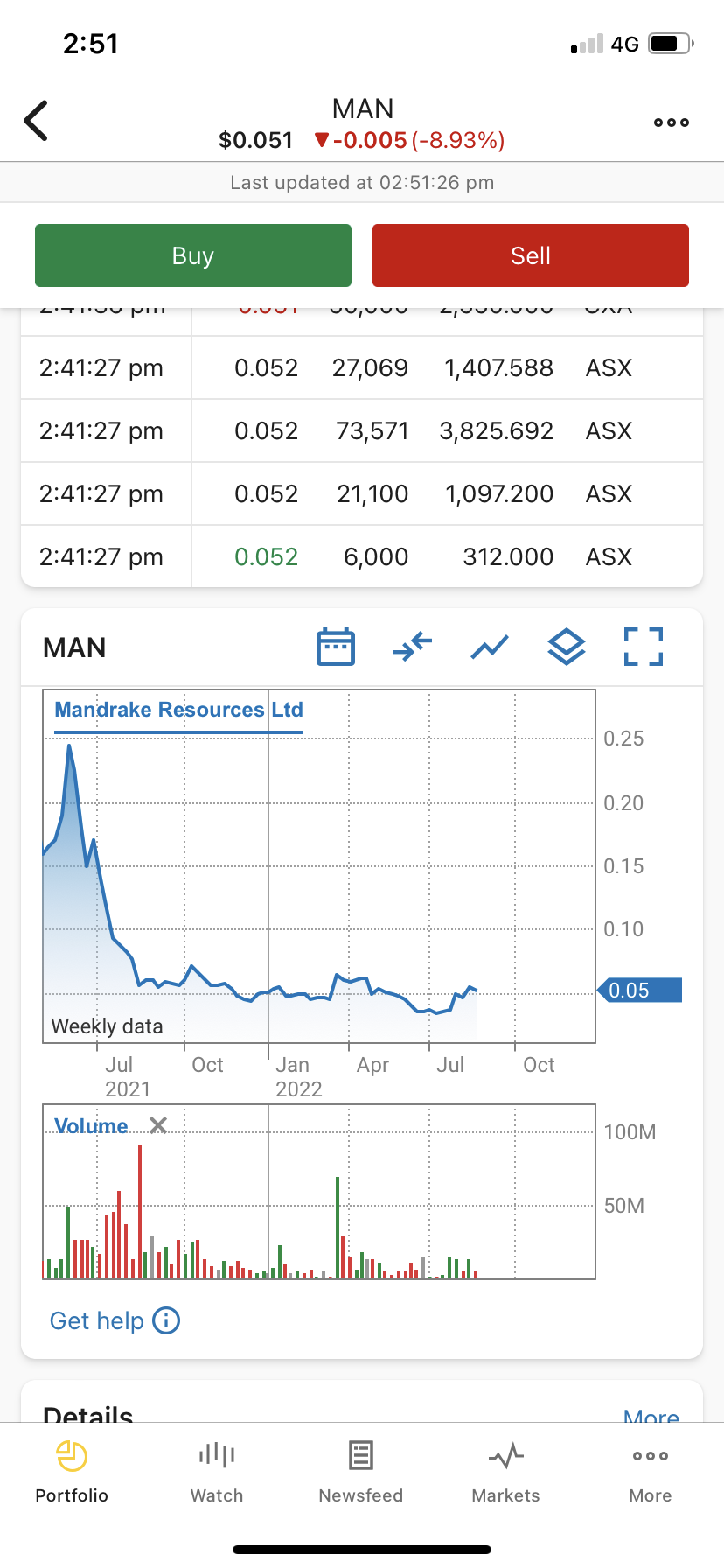Open chart overlays layers icon
The height and width of the screenshot is (1568, 724).
pyautogui.click(x=567, y=647)
